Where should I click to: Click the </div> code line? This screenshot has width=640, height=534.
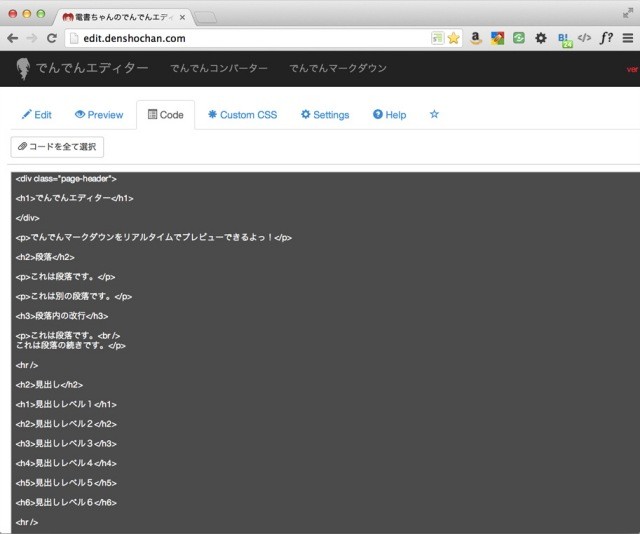(x=27, y=218)
